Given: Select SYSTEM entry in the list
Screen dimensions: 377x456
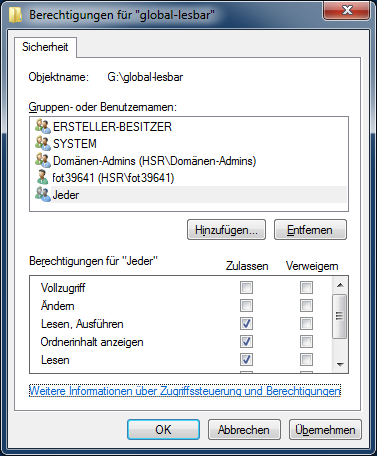Looking at the screenshot, I should [x=189, y=143].
